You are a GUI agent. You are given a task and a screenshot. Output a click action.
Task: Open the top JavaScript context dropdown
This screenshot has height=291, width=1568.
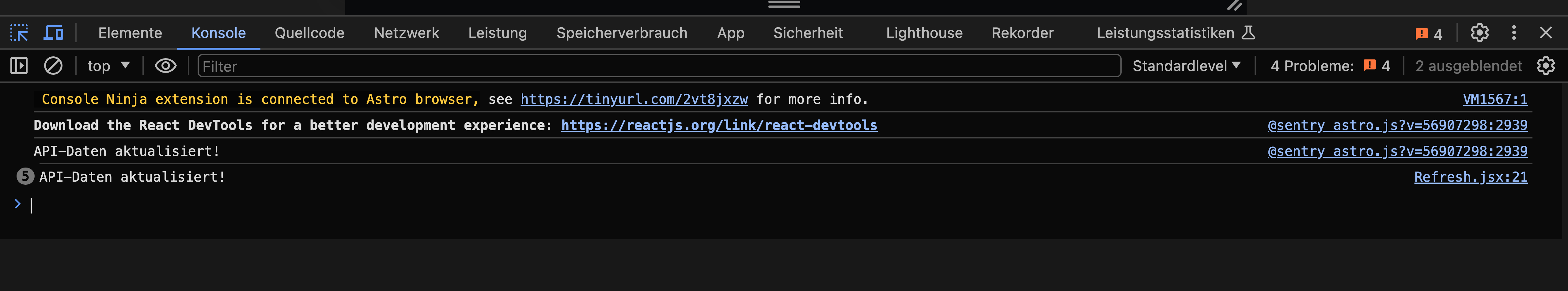(x=108, y=66)
